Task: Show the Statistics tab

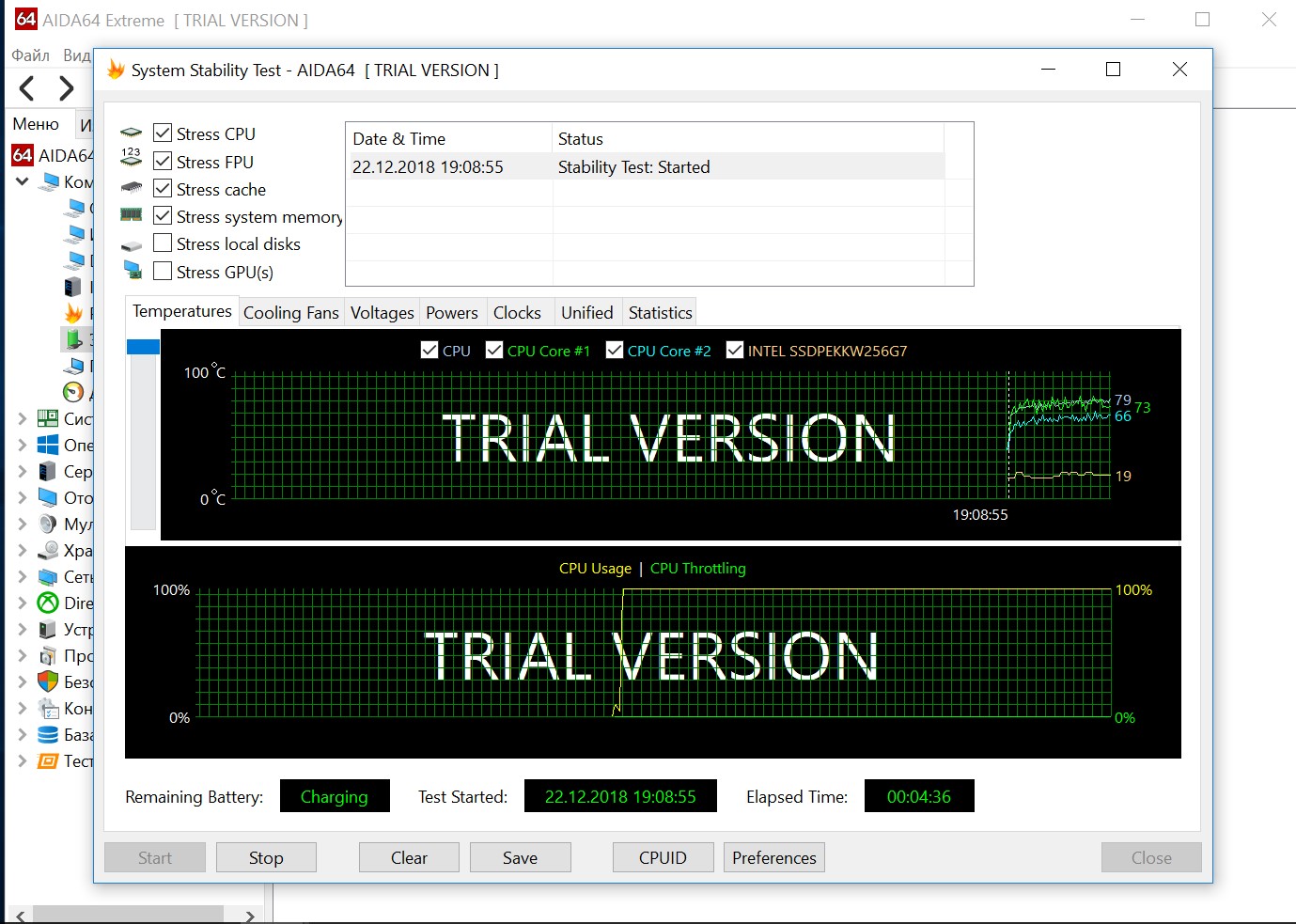Action: pos(661,313)
